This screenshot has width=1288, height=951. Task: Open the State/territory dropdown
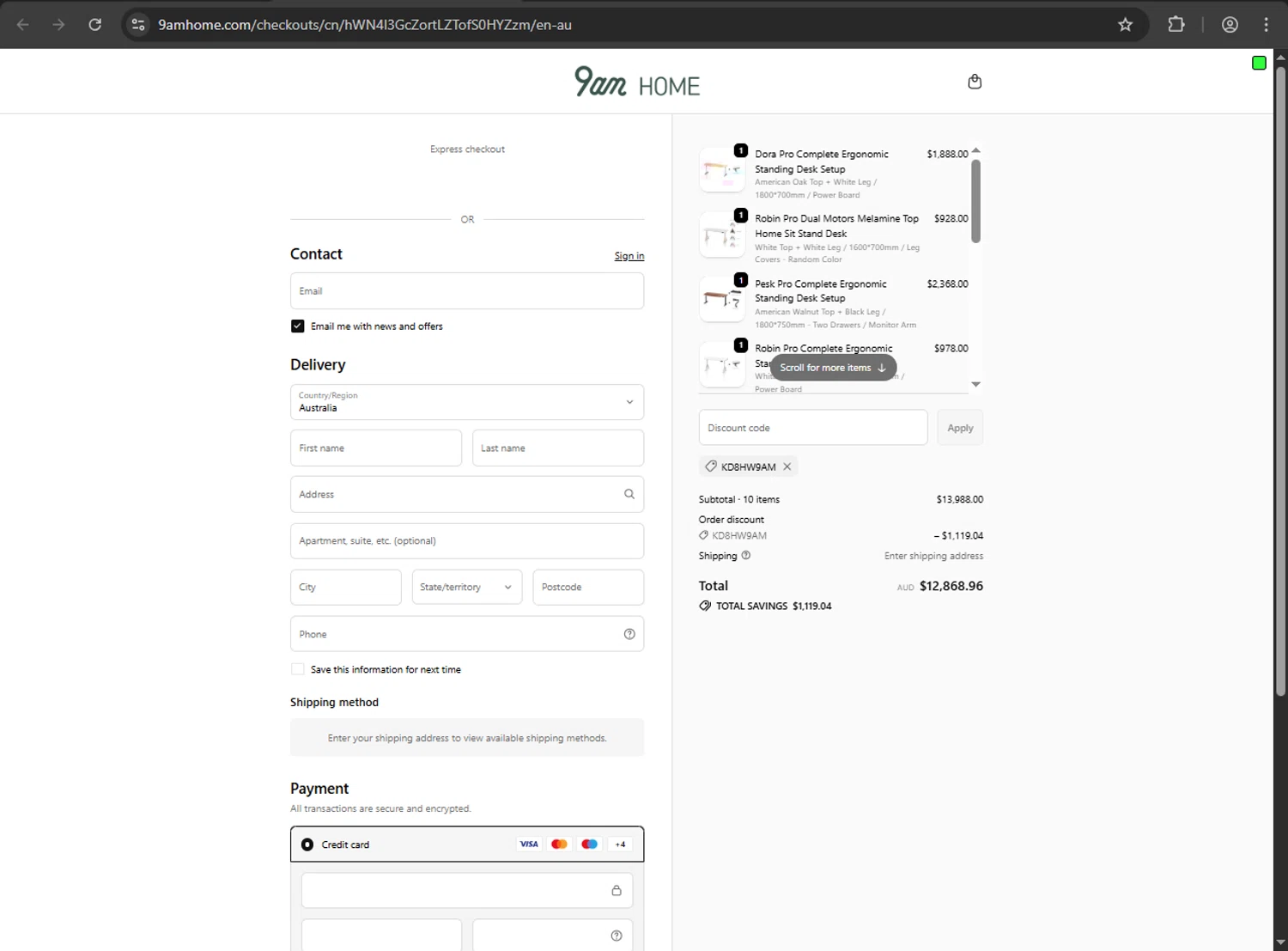point(467,587)
